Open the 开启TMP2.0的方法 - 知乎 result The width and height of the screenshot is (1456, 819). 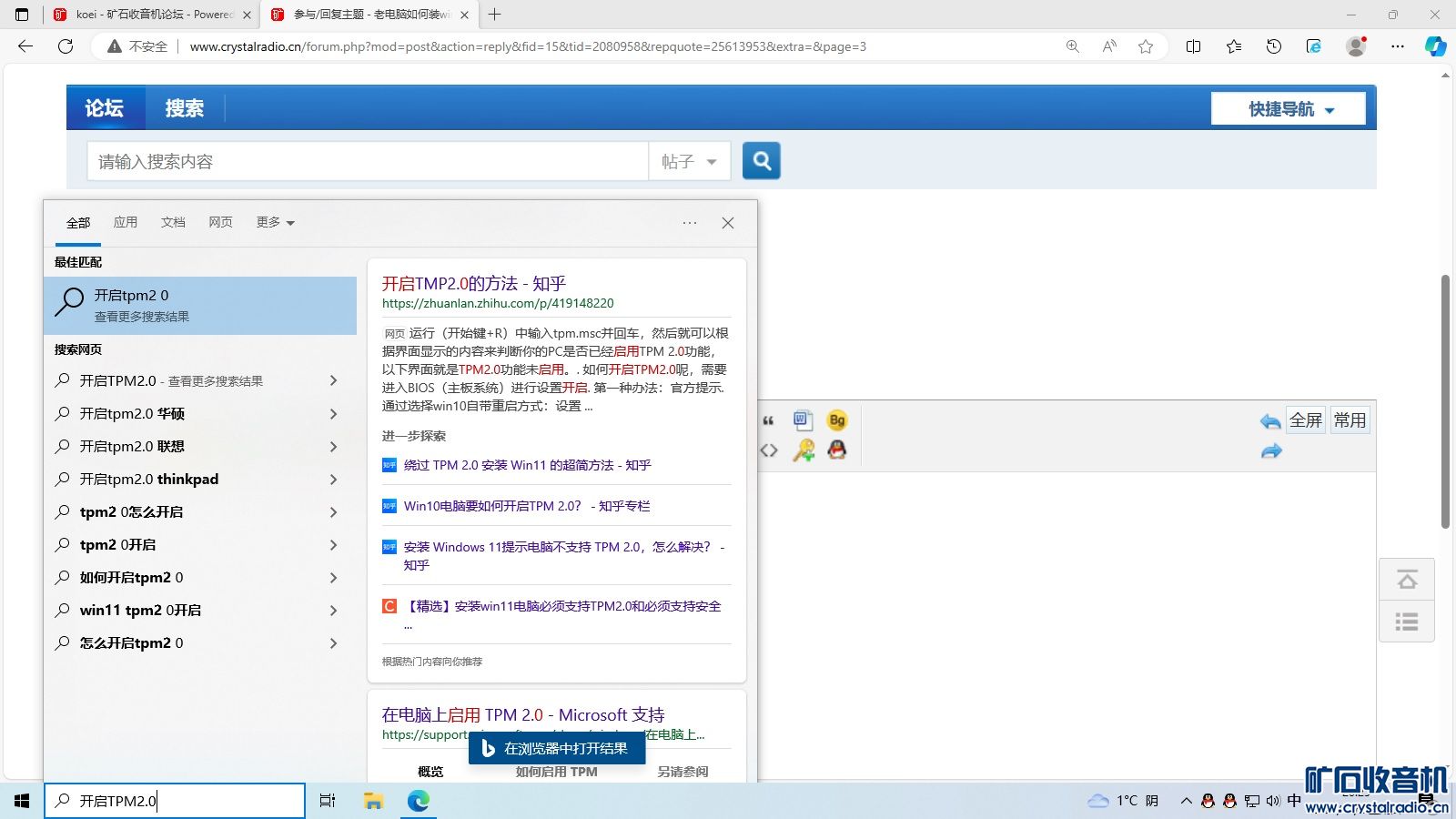[x=474, y=283]
